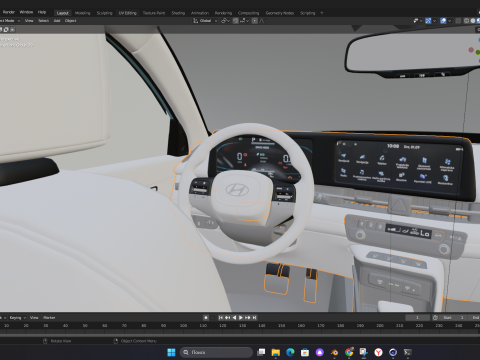Select the Layout workspace tab
Screen dimensions: 480x360
pyautogui.click(x=63, y=13)
